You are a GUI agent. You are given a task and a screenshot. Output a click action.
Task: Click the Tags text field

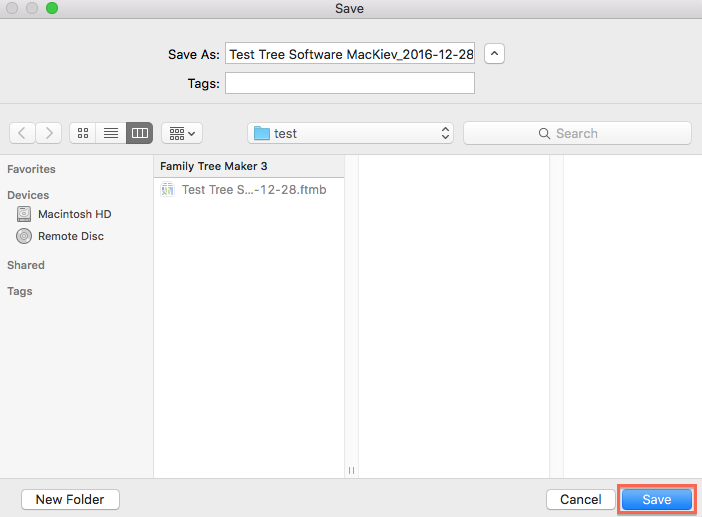(x=350, y=83)
